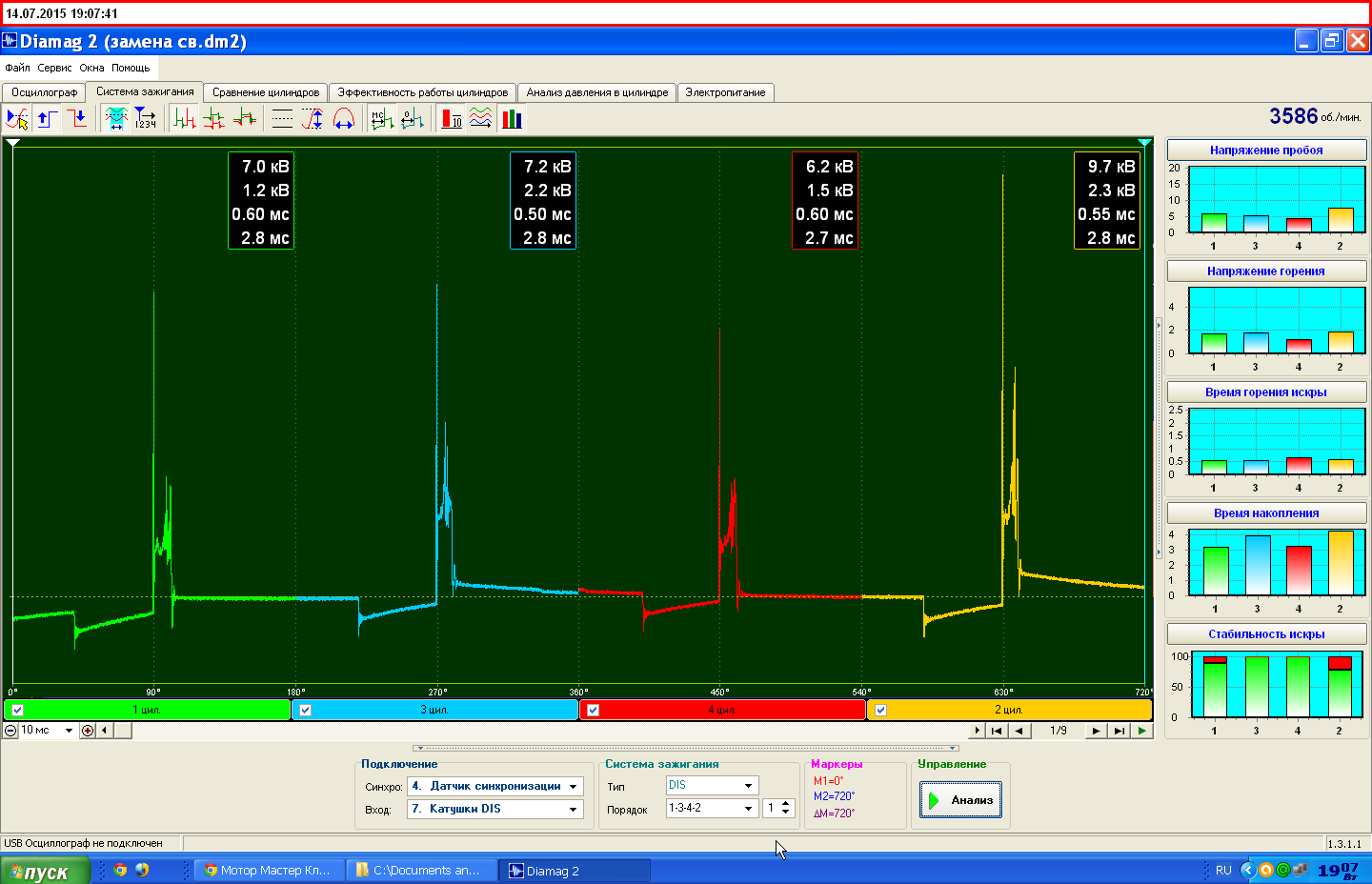This screenshot has height=884, width=1372.
Task: Click Стабильность искры panel header
Action: click(x=1266, y=634)
